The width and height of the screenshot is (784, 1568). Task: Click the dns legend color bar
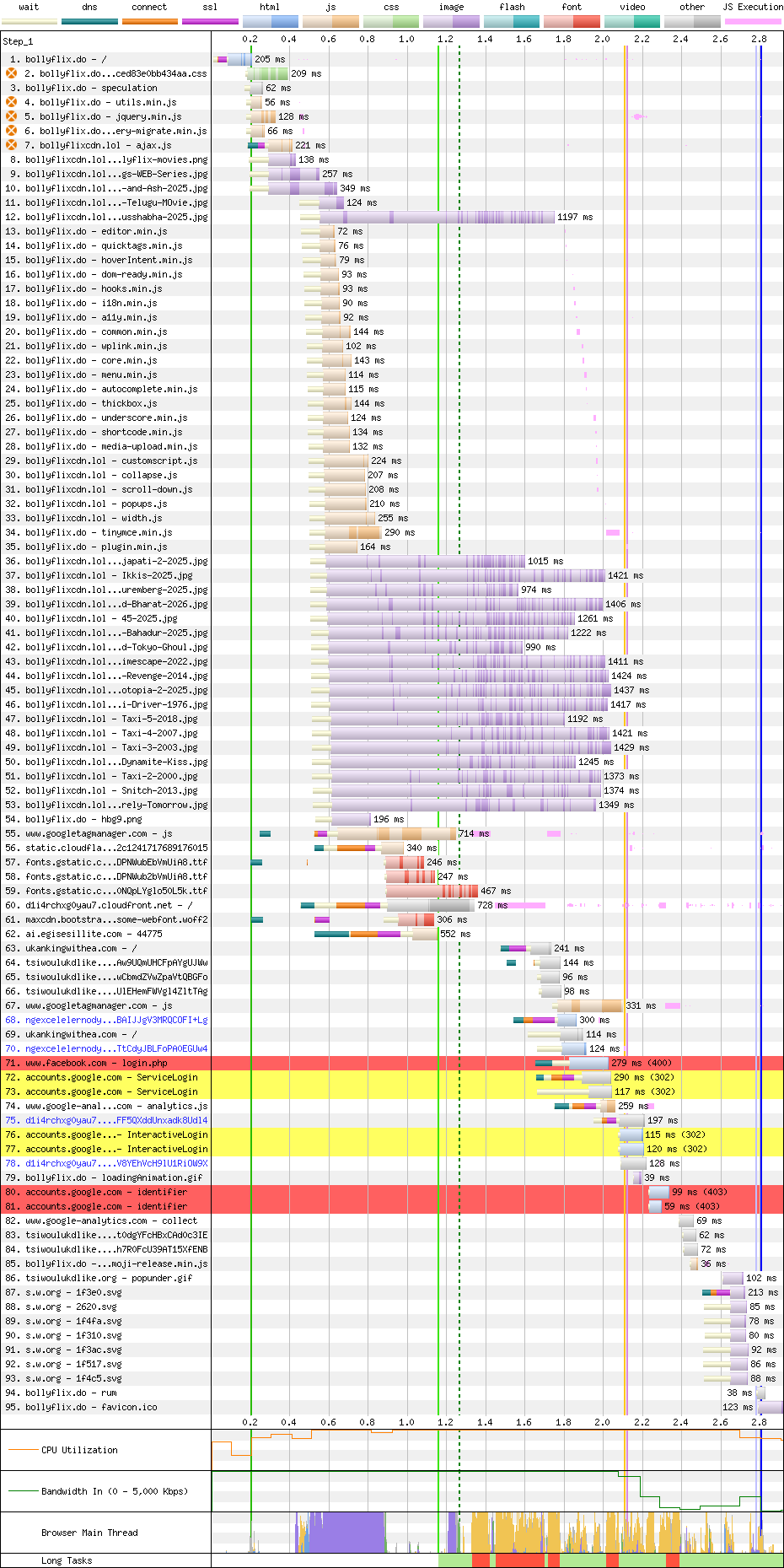89,21
